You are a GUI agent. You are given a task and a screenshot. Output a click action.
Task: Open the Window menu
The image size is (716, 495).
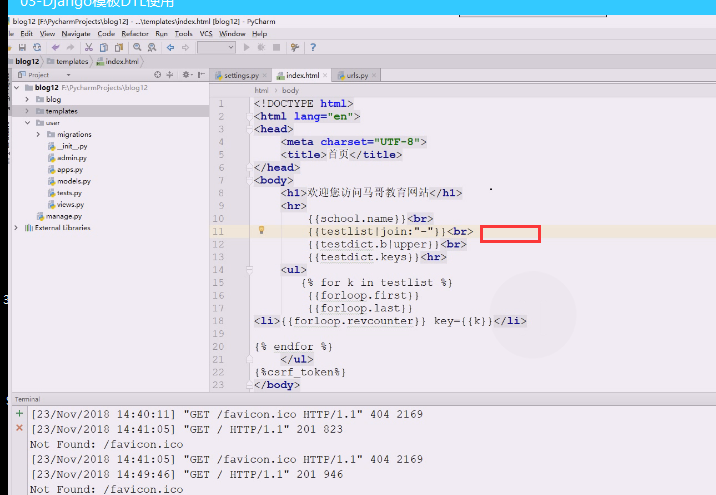[232, 34]
